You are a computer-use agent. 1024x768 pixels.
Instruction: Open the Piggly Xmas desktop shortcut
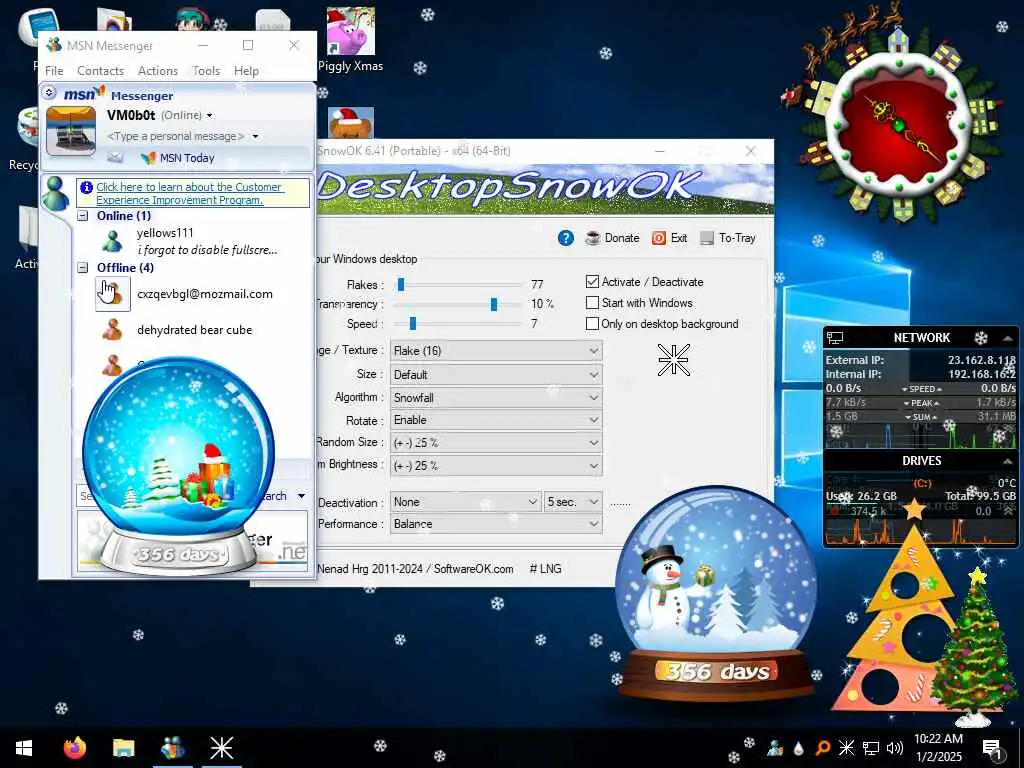pyautogui.click(x=351, y=39)
